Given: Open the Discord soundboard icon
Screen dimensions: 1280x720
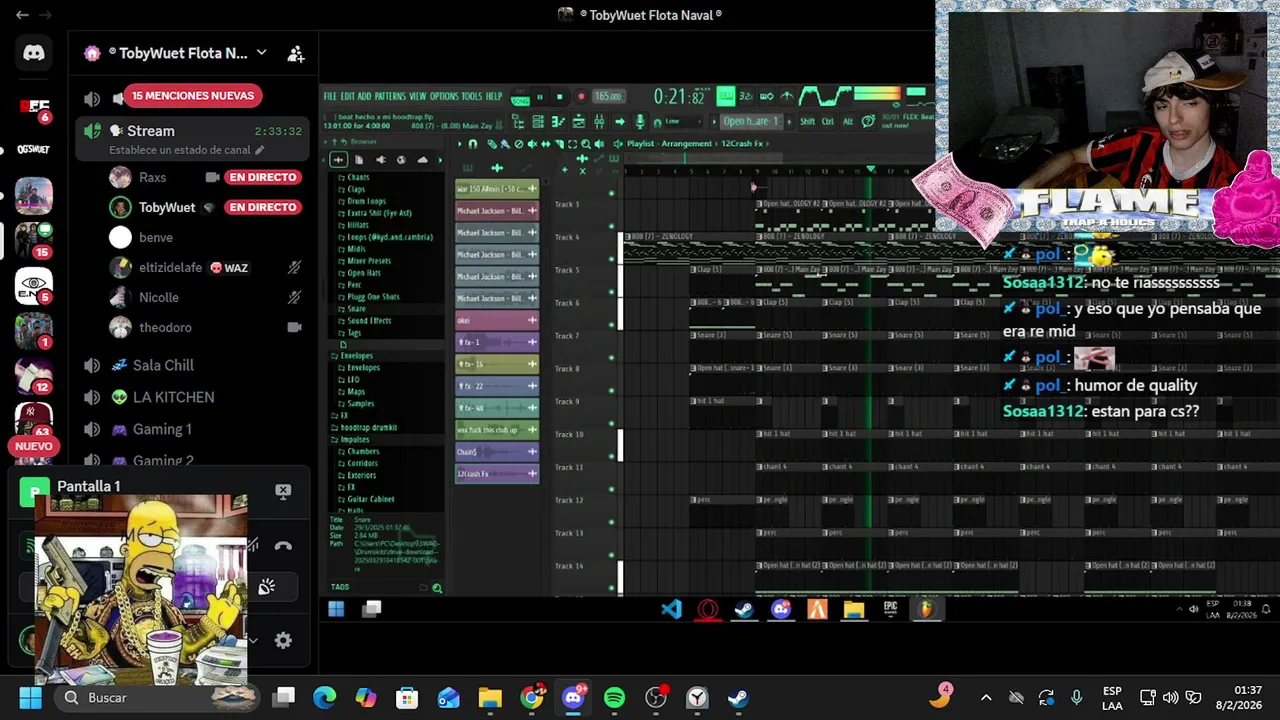Looking at the screenshot, I should [x=266, y=587].
